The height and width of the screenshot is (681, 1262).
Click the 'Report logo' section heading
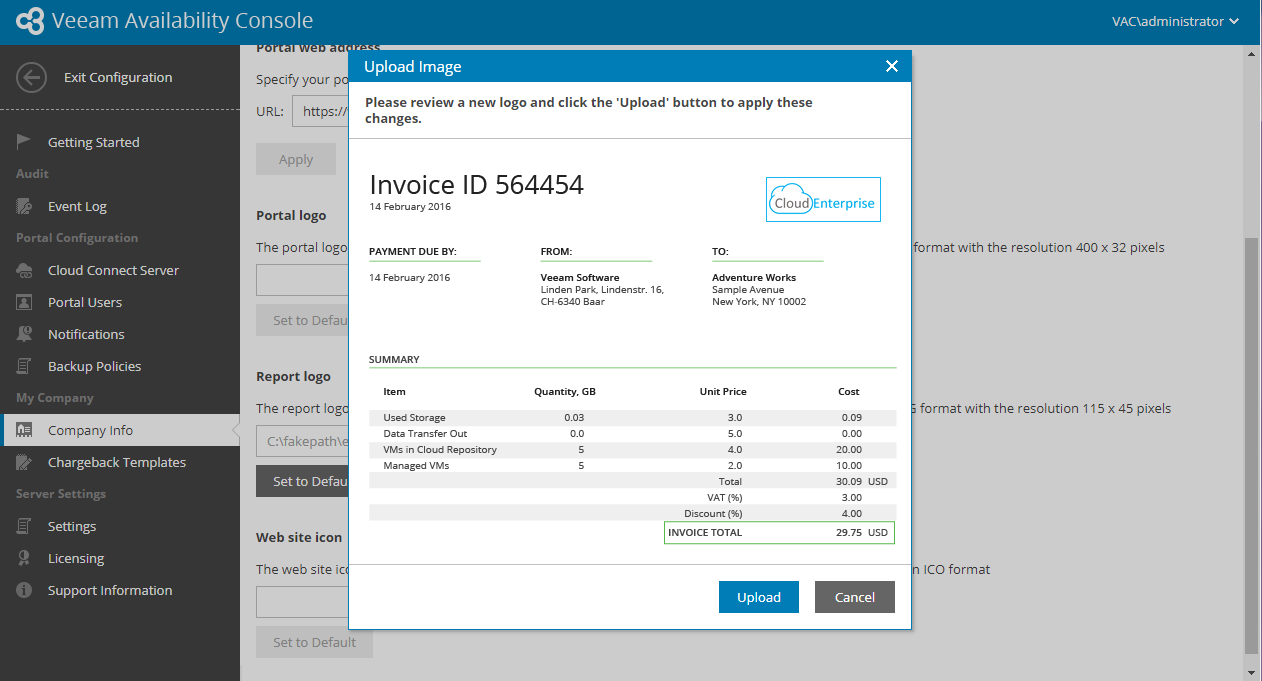[293, 376]
